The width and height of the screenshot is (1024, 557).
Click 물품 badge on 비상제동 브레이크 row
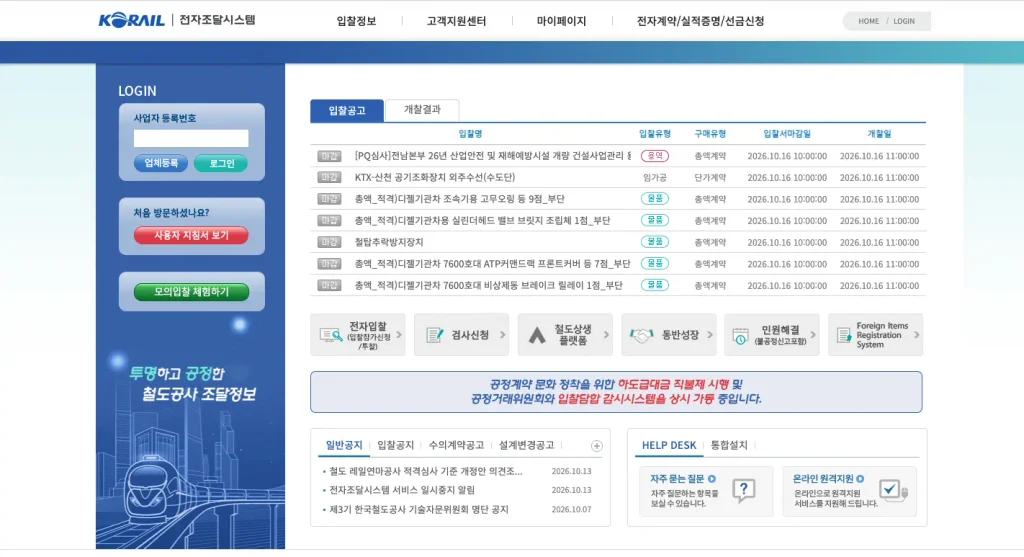point(654,285)
